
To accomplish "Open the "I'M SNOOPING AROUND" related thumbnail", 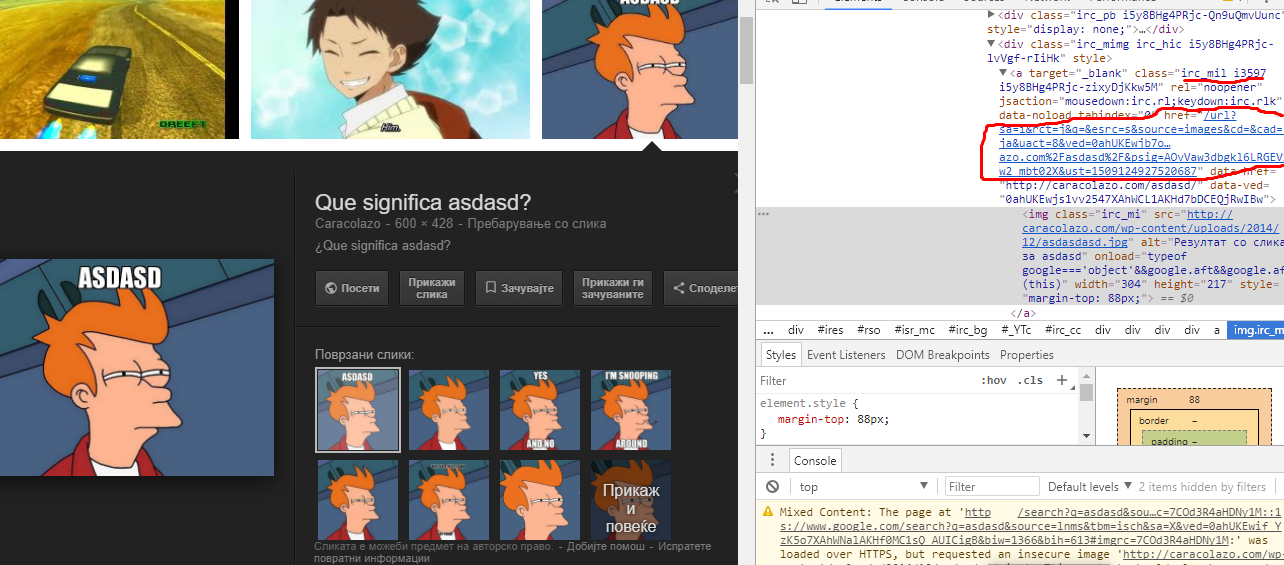I will (631, 410).
